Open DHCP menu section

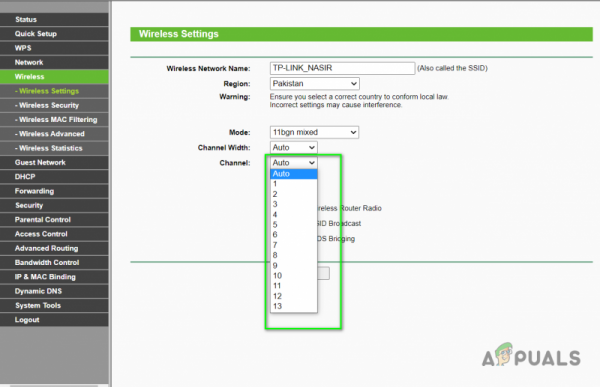[x=54, y=177]
